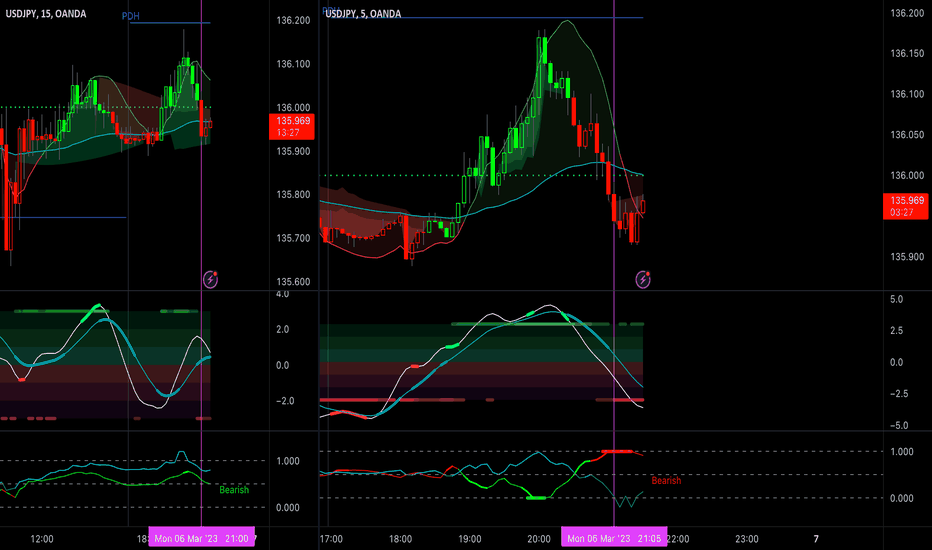Click 135.900 on the 15-minute chart price axis

click(293, 151)
